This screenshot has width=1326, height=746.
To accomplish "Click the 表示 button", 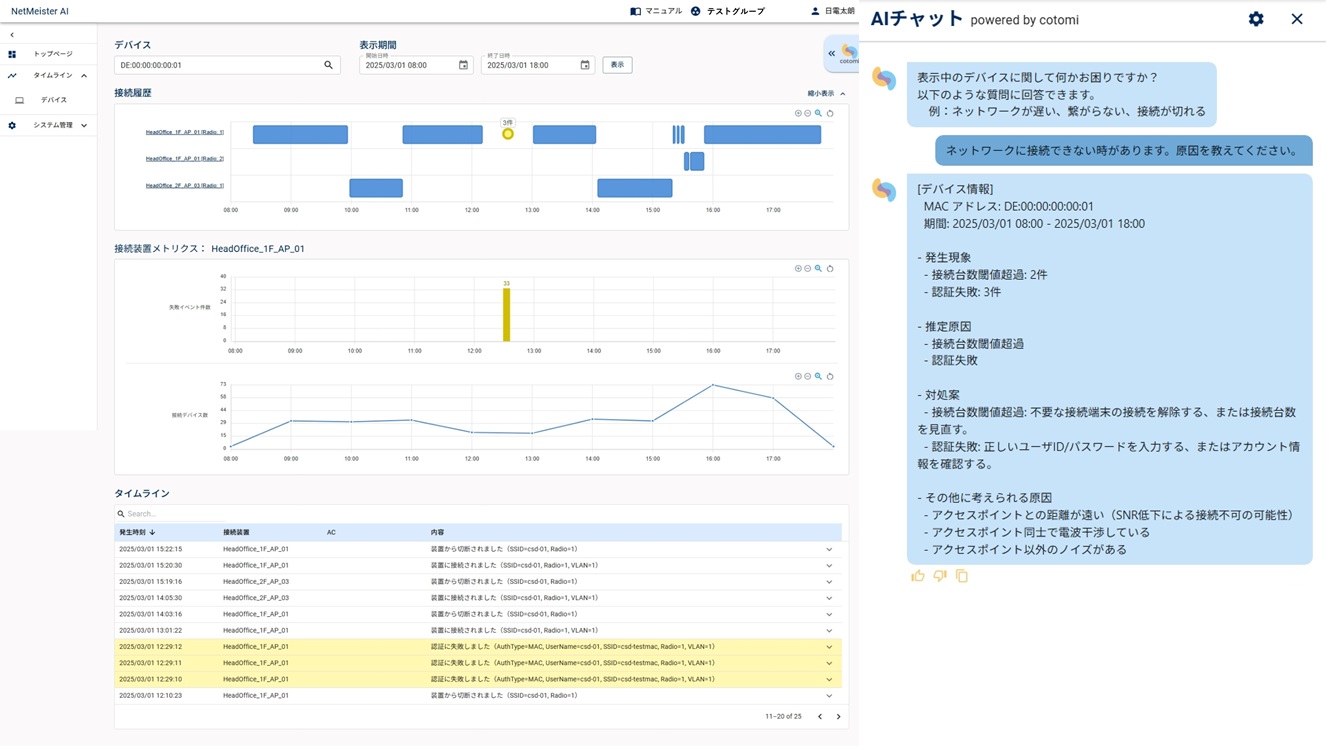I will click(617, 65).
